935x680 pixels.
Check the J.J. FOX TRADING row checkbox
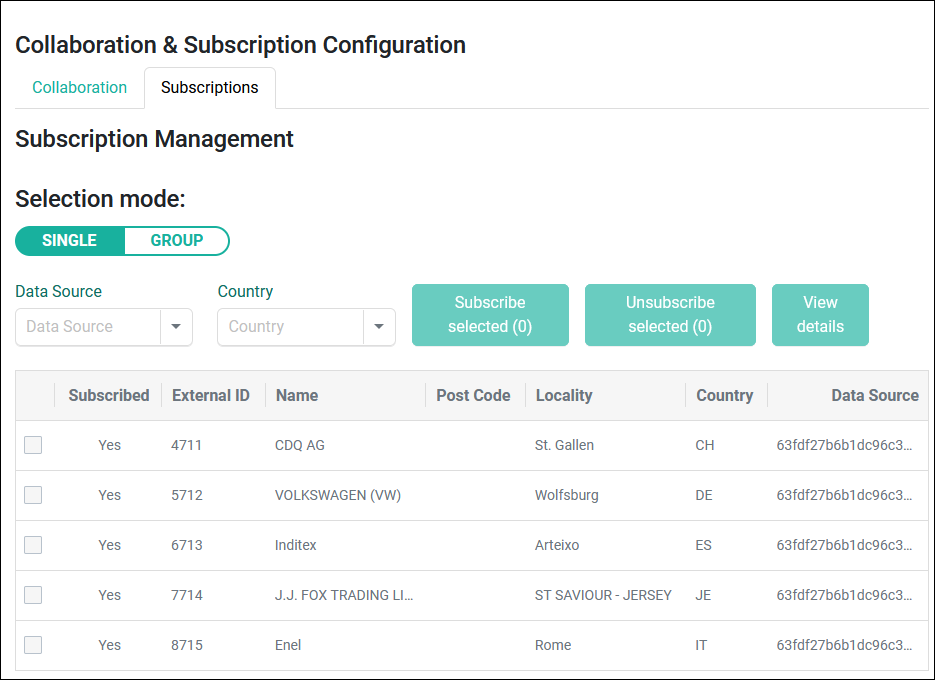33,595
